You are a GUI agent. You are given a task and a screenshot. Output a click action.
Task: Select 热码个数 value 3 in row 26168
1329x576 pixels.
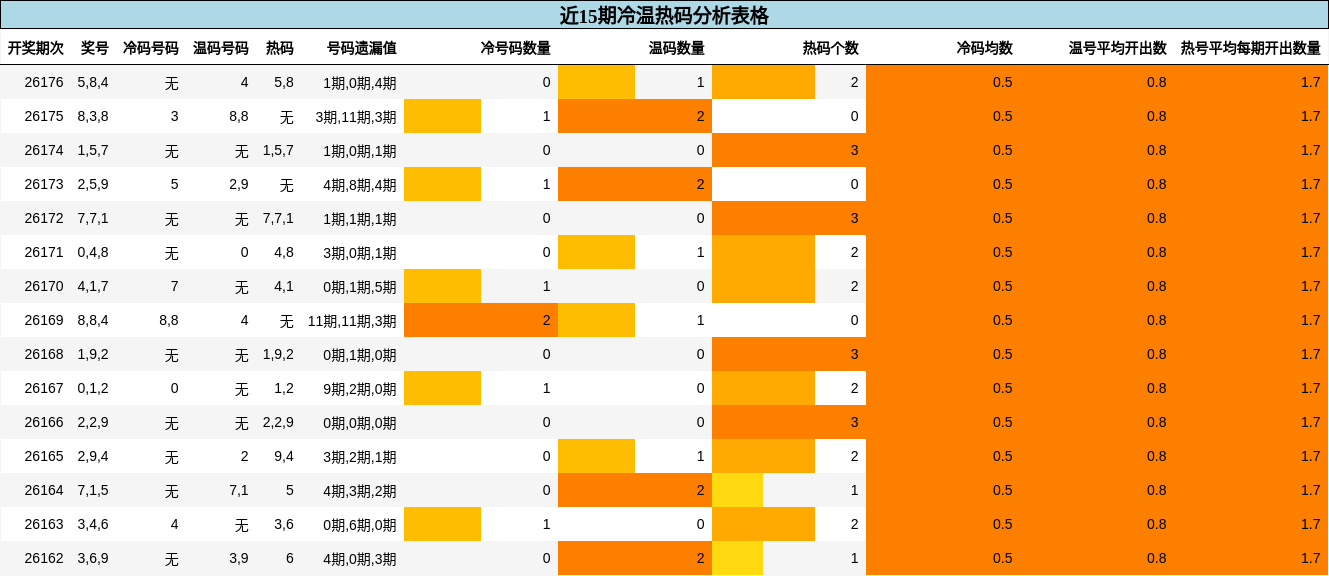(x=855, y=354)
